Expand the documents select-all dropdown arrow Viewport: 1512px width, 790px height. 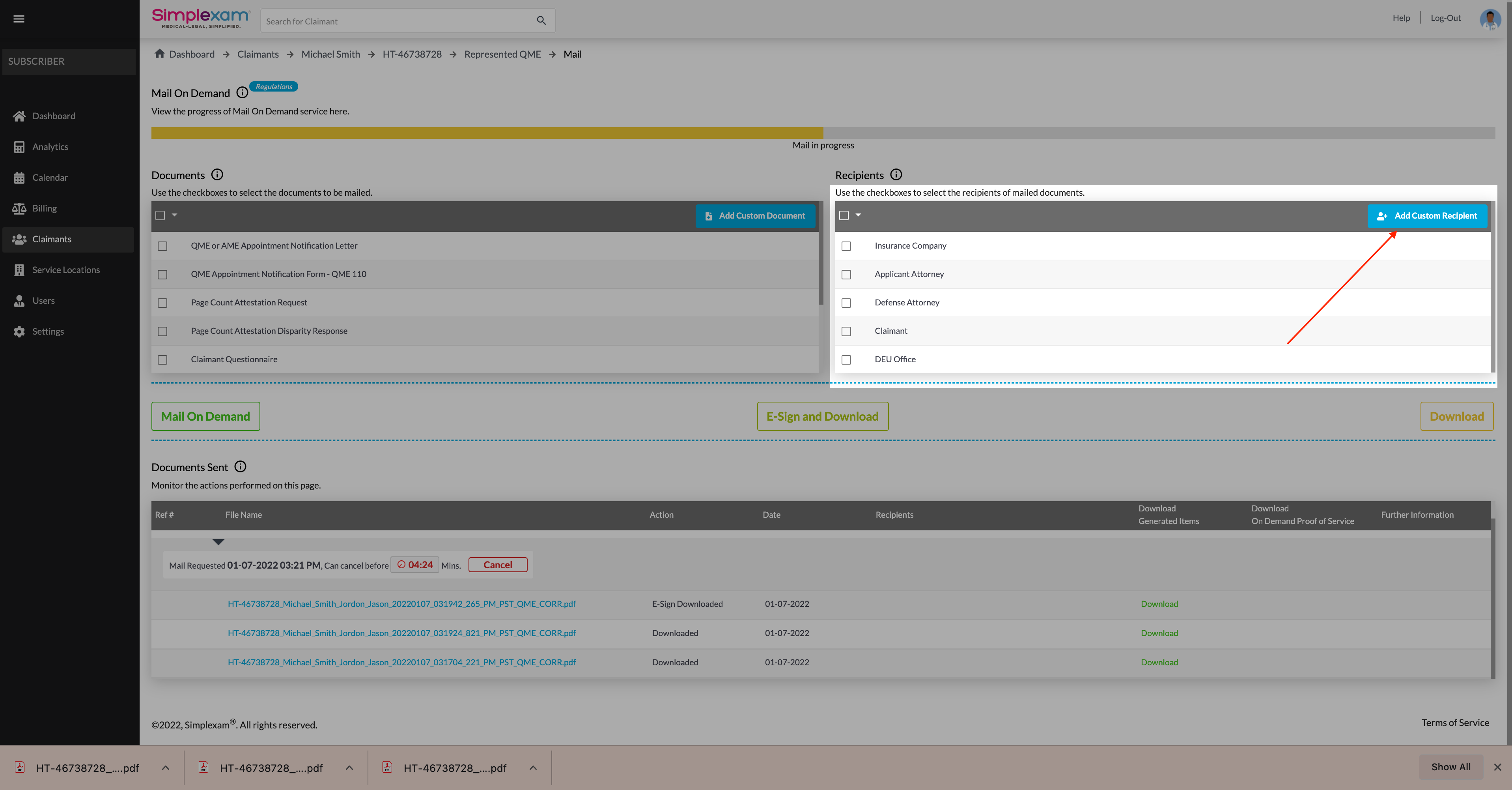[174, 215]
